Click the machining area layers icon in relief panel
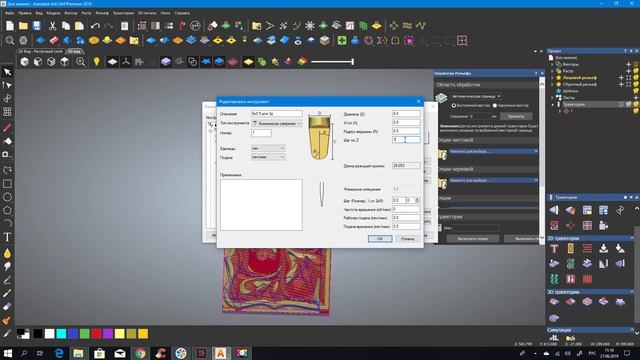Viewport: 640px width, 360px height. [x=441, y=98]
